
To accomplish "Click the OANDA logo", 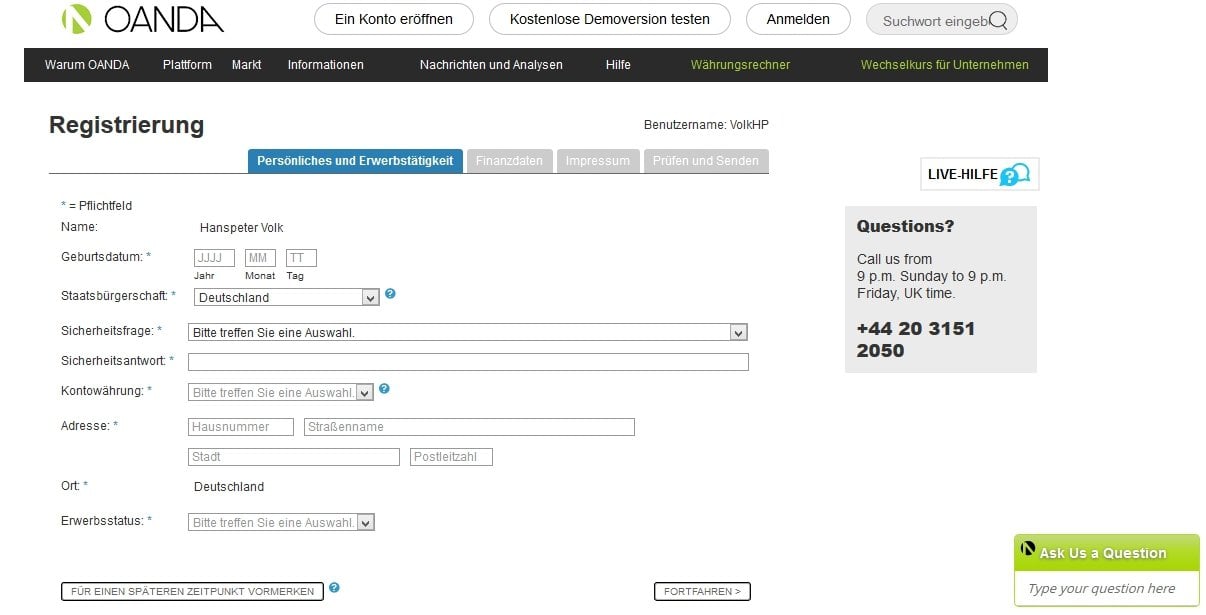I will pyautogui.click(x=142, y=19).
